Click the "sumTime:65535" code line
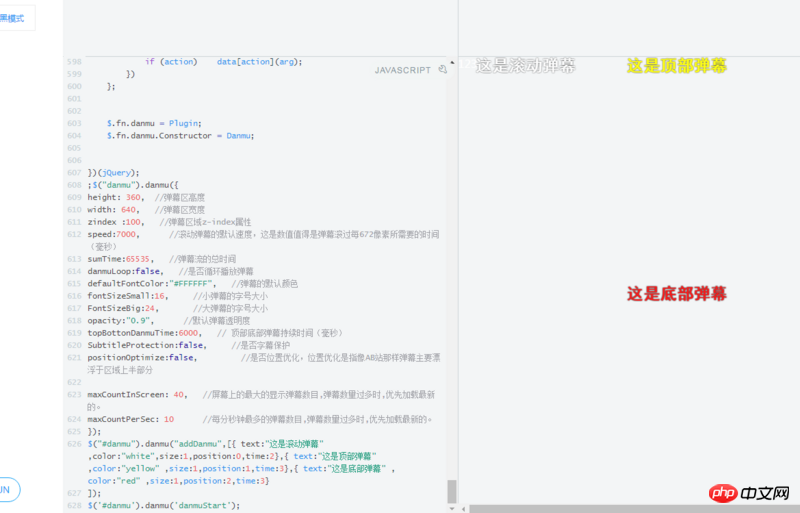The height and width of the screenshot is (513, 800). [162, 259]
